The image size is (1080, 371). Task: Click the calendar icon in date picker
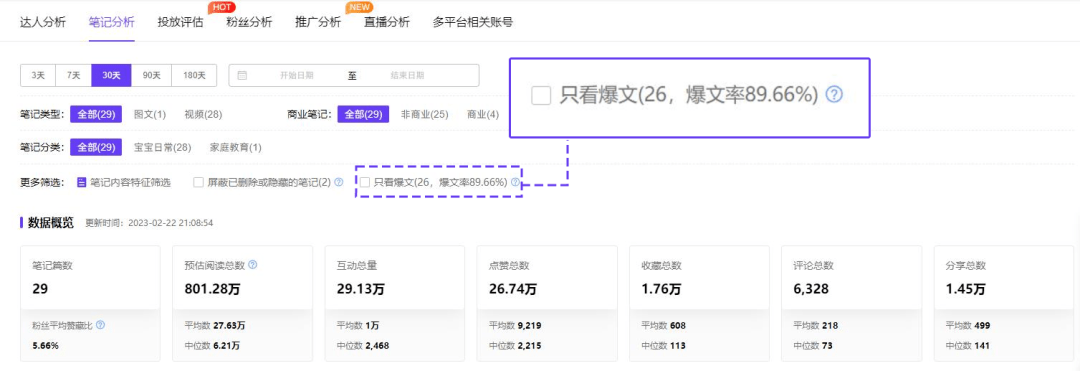click(242, 76)
